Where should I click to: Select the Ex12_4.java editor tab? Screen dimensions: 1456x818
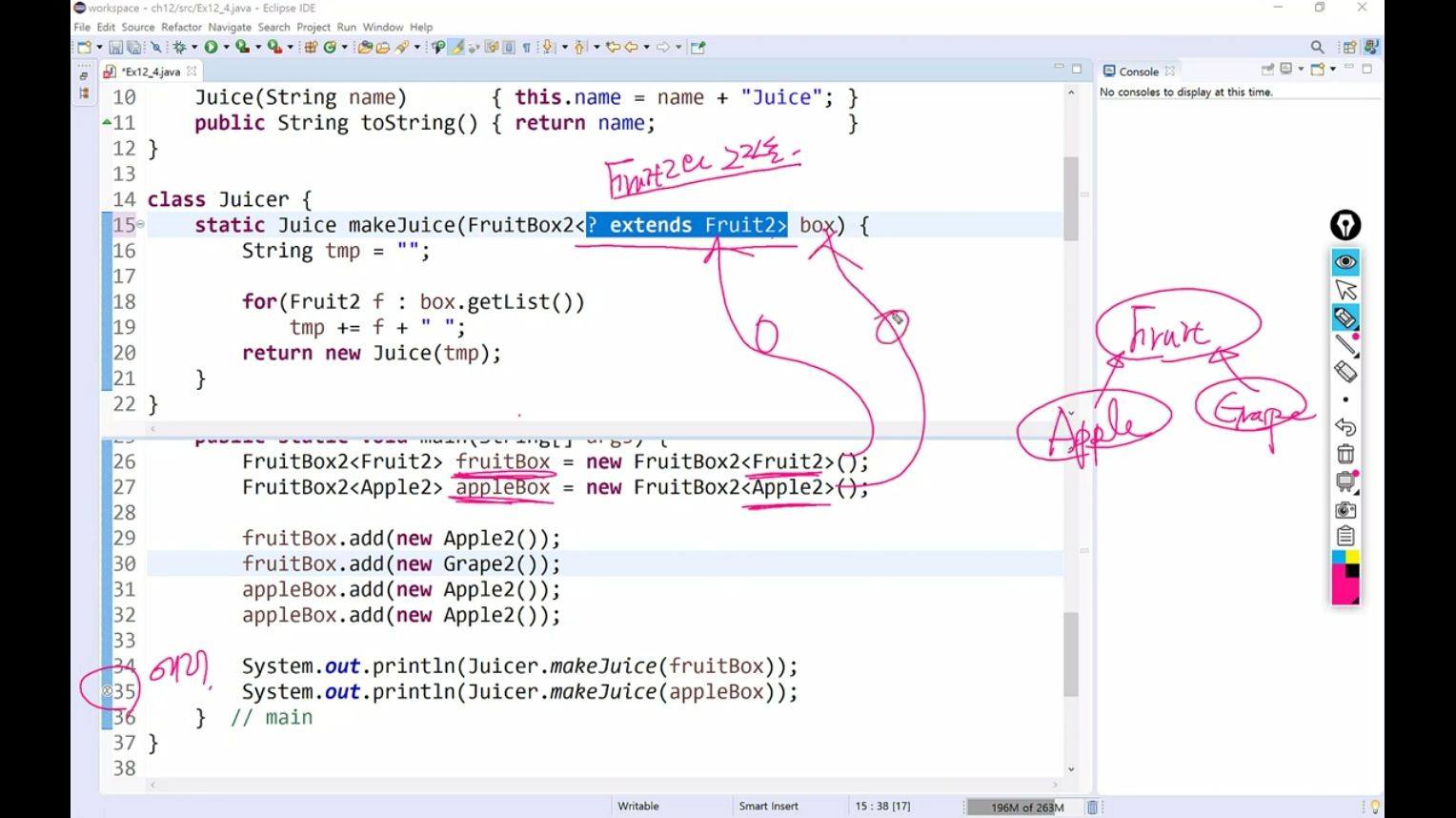tap(151, 72)
